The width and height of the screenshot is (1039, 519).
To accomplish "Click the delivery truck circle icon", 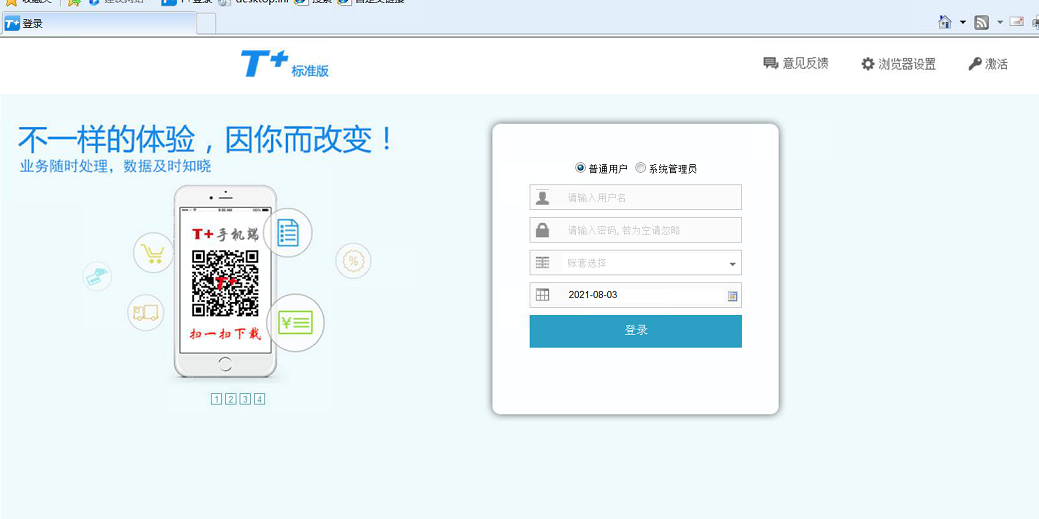I will [x=146, y=313].
